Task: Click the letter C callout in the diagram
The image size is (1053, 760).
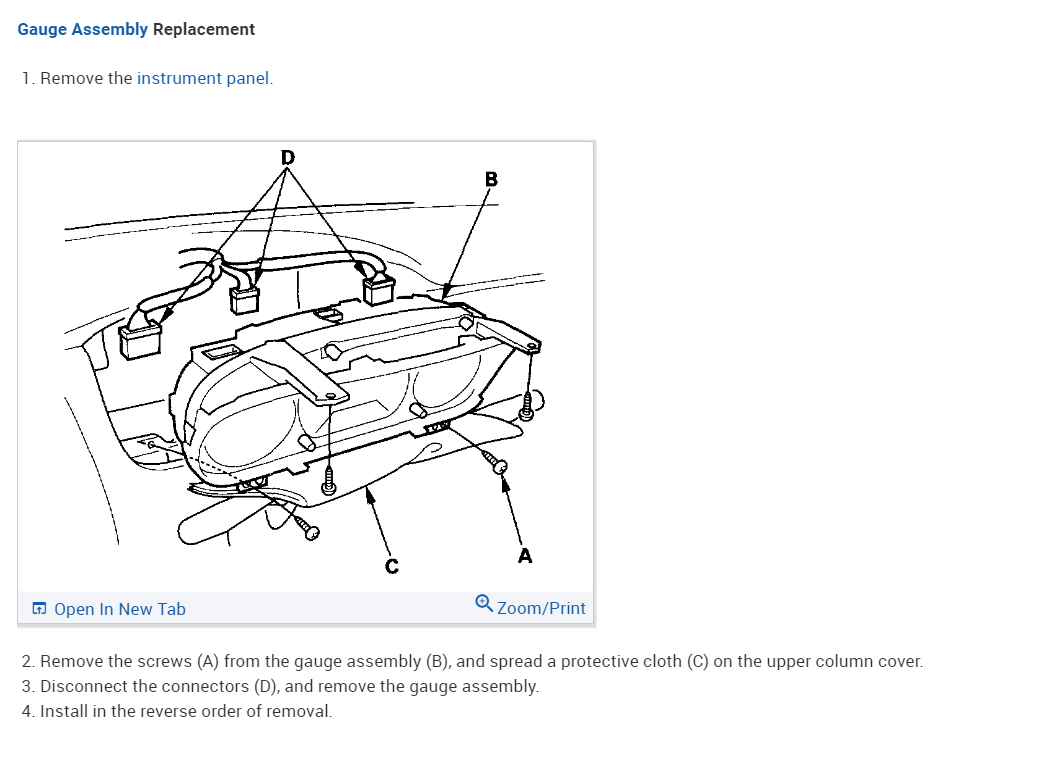Action: (392, 567)
